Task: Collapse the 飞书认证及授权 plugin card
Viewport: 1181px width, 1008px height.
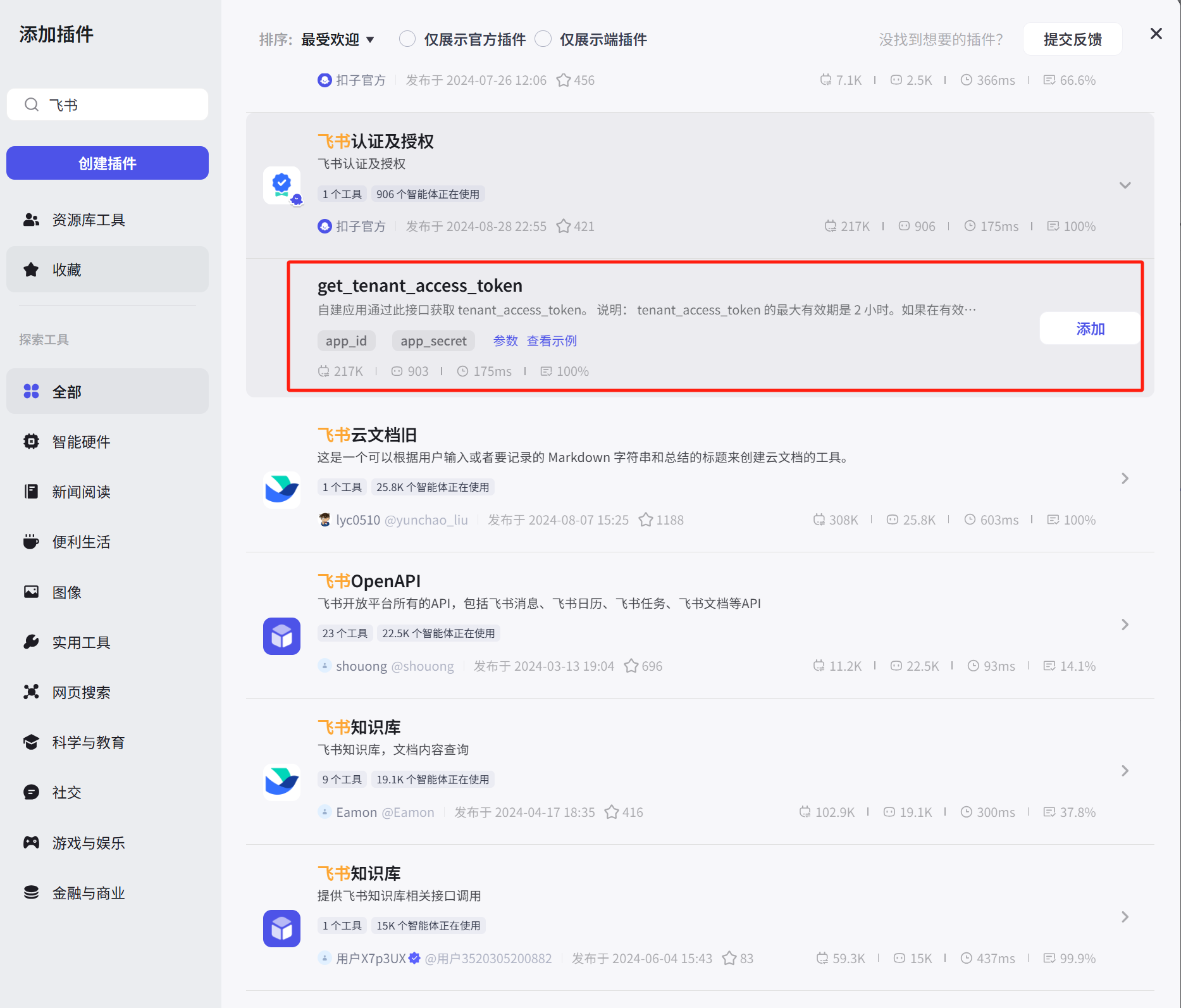Action: pos(1125,185)
